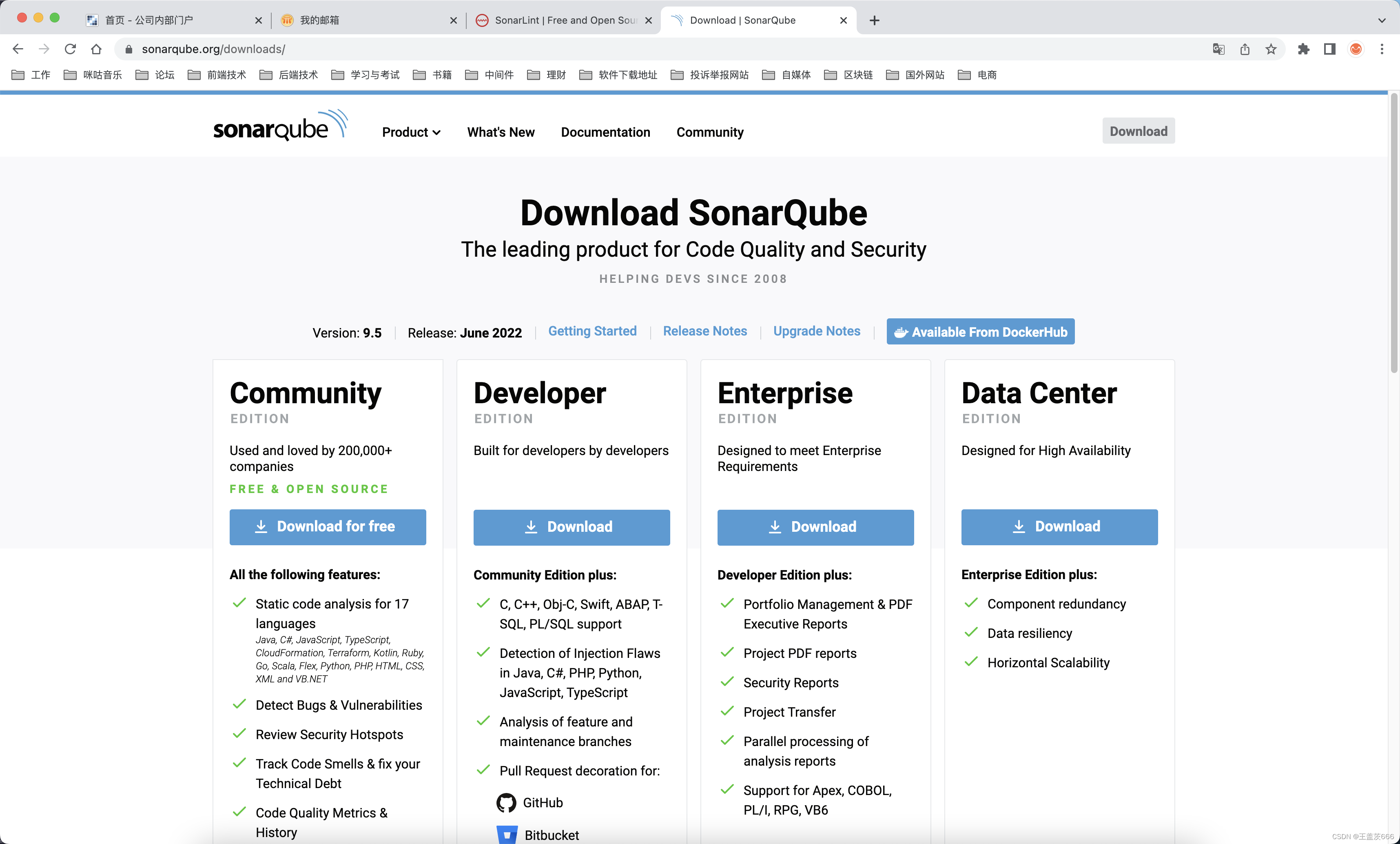Image resolution: width=1400 pixels, height=844 pixels.
Task: Click the GitHub logo icon
Action: pos(506,802)
